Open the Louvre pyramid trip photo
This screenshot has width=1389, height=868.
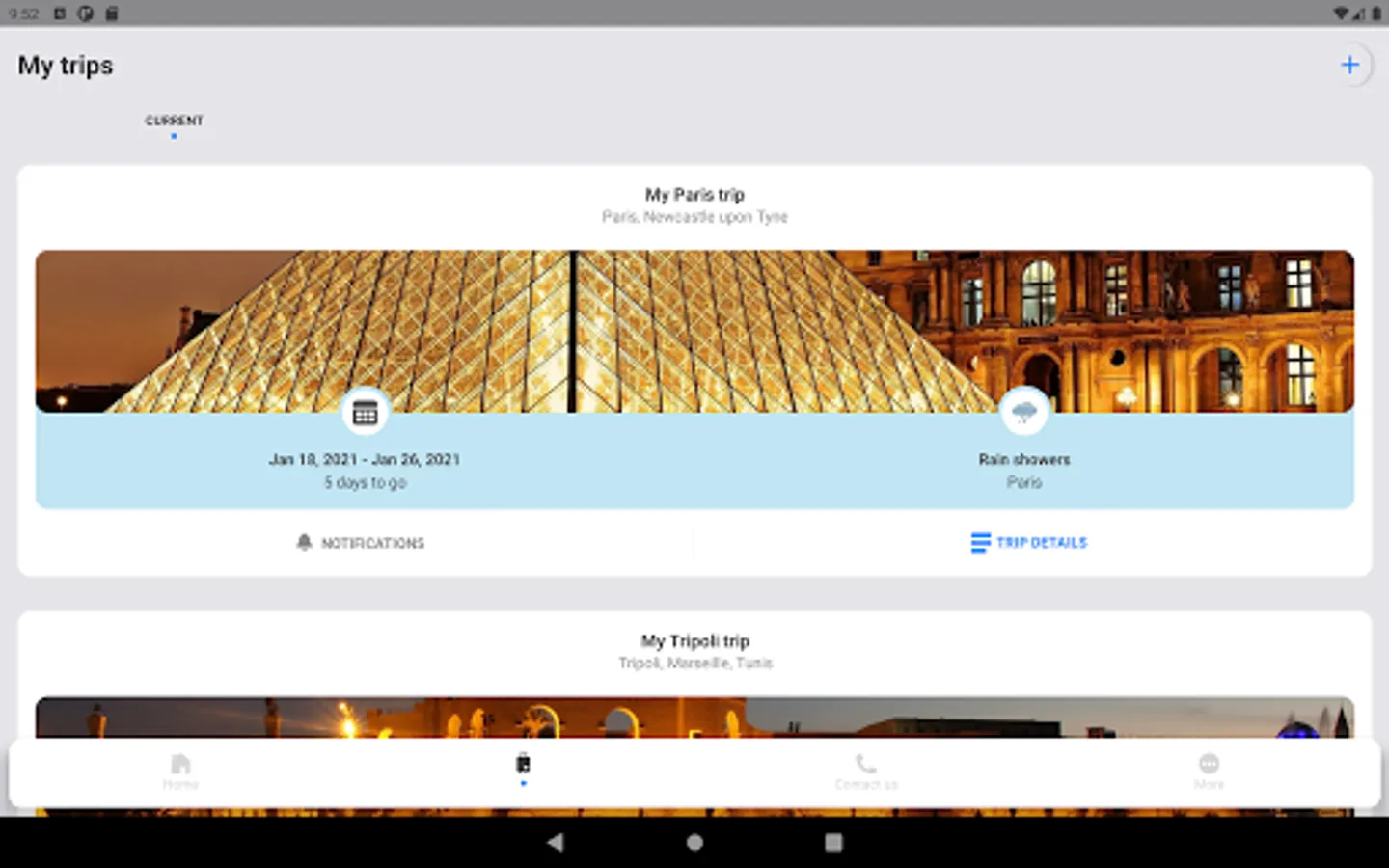[x=694, y=331]
